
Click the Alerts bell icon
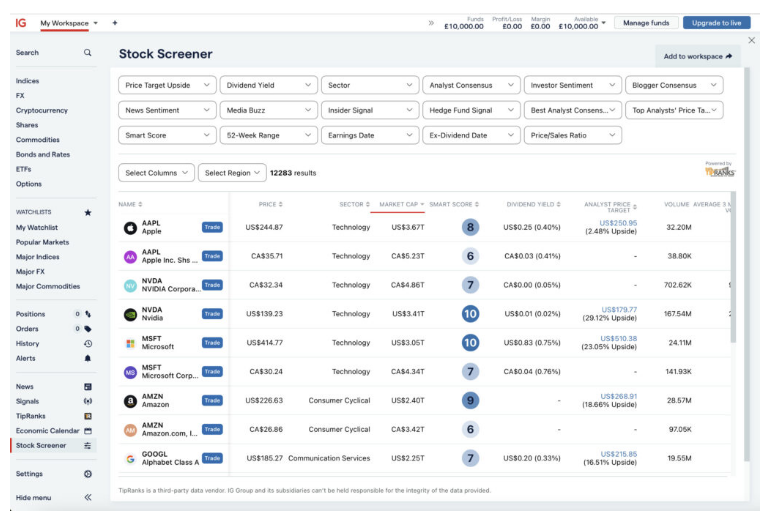[88, 358]
